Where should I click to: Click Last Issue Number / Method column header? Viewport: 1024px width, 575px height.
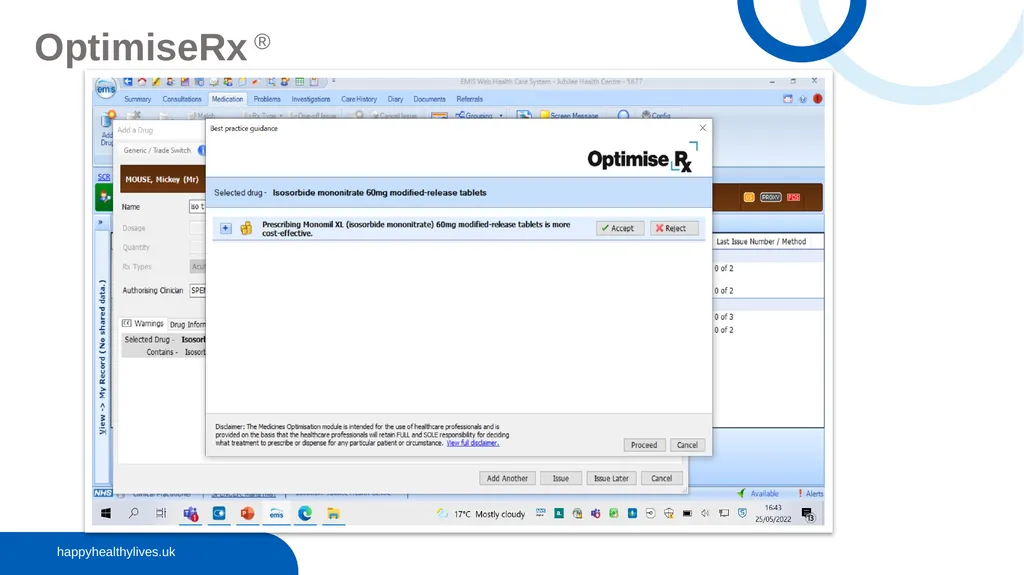pyautogui.click(x=761, y=242)
